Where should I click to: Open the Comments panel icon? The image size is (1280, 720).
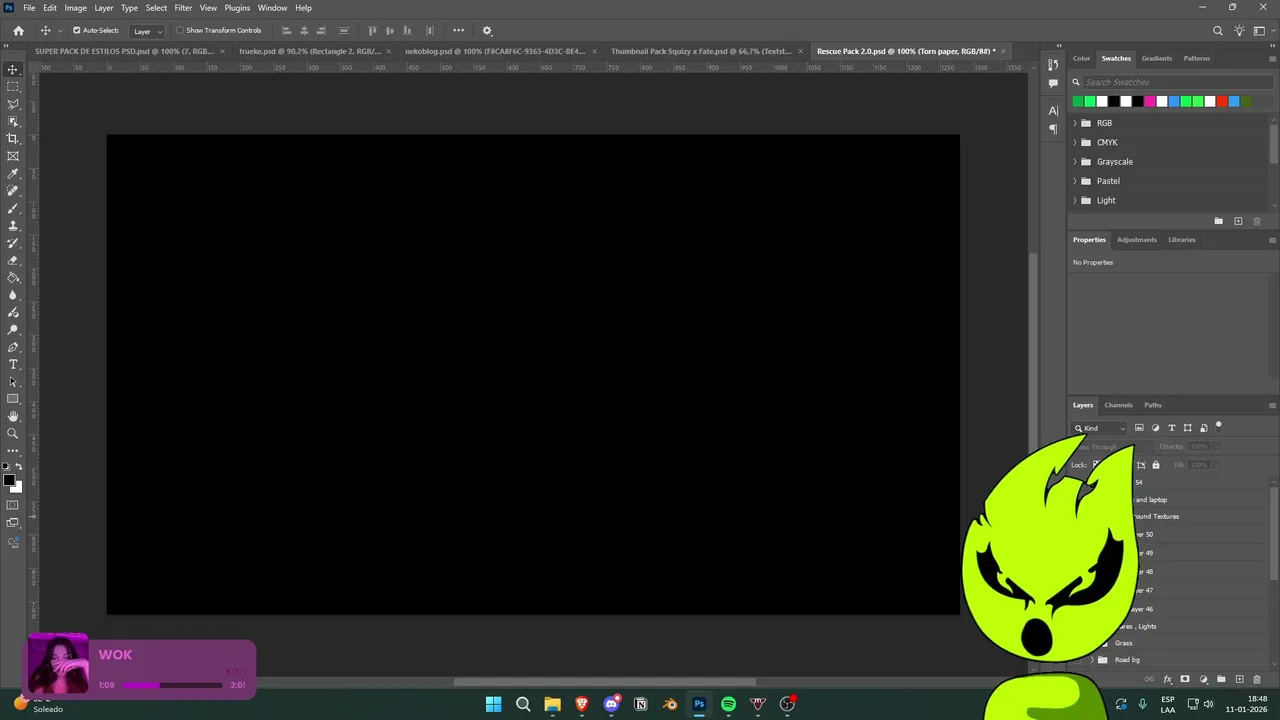[x=1053, y=83]
